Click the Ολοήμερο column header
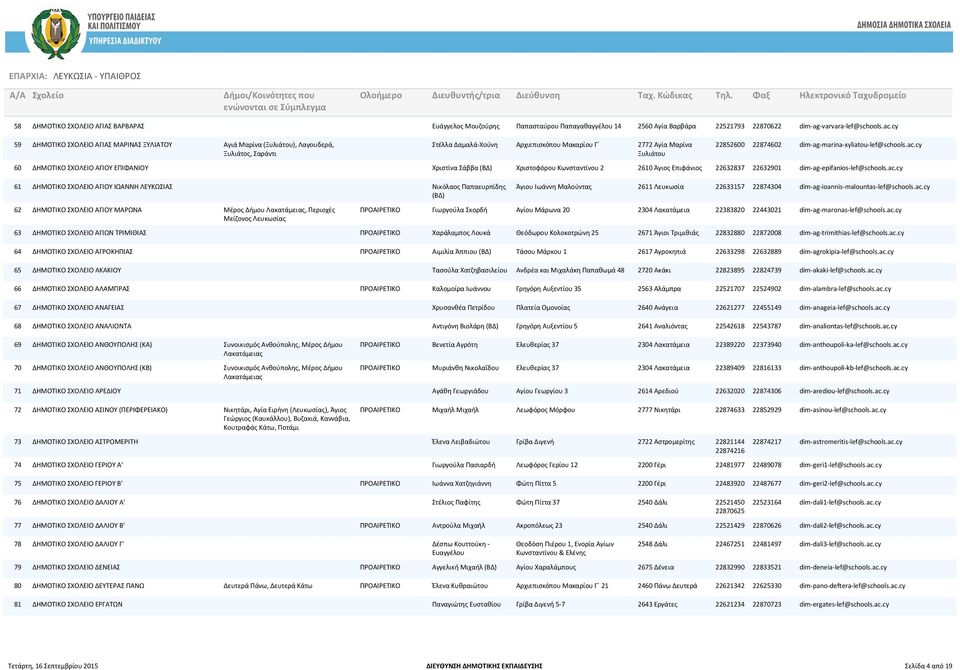 click(381, 95)
